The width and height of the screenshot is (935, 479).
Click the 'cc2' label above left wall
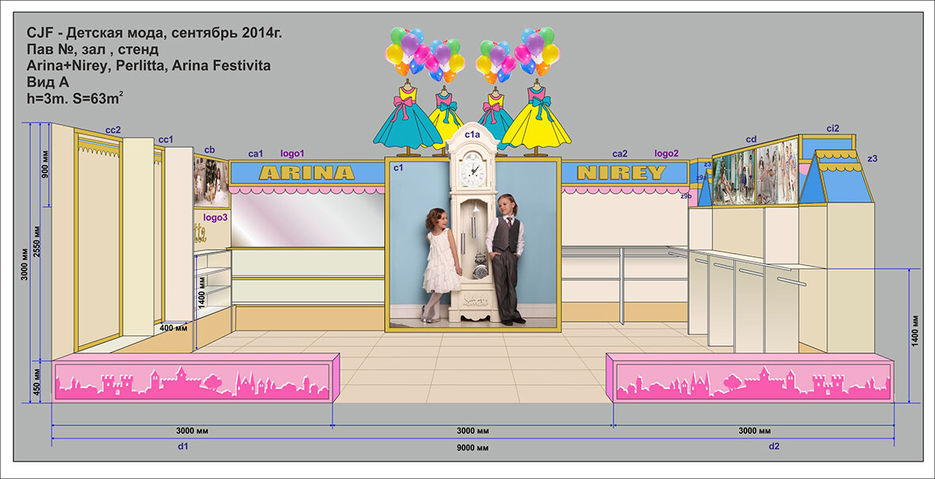pyautogui.click(x=113, y=130)
